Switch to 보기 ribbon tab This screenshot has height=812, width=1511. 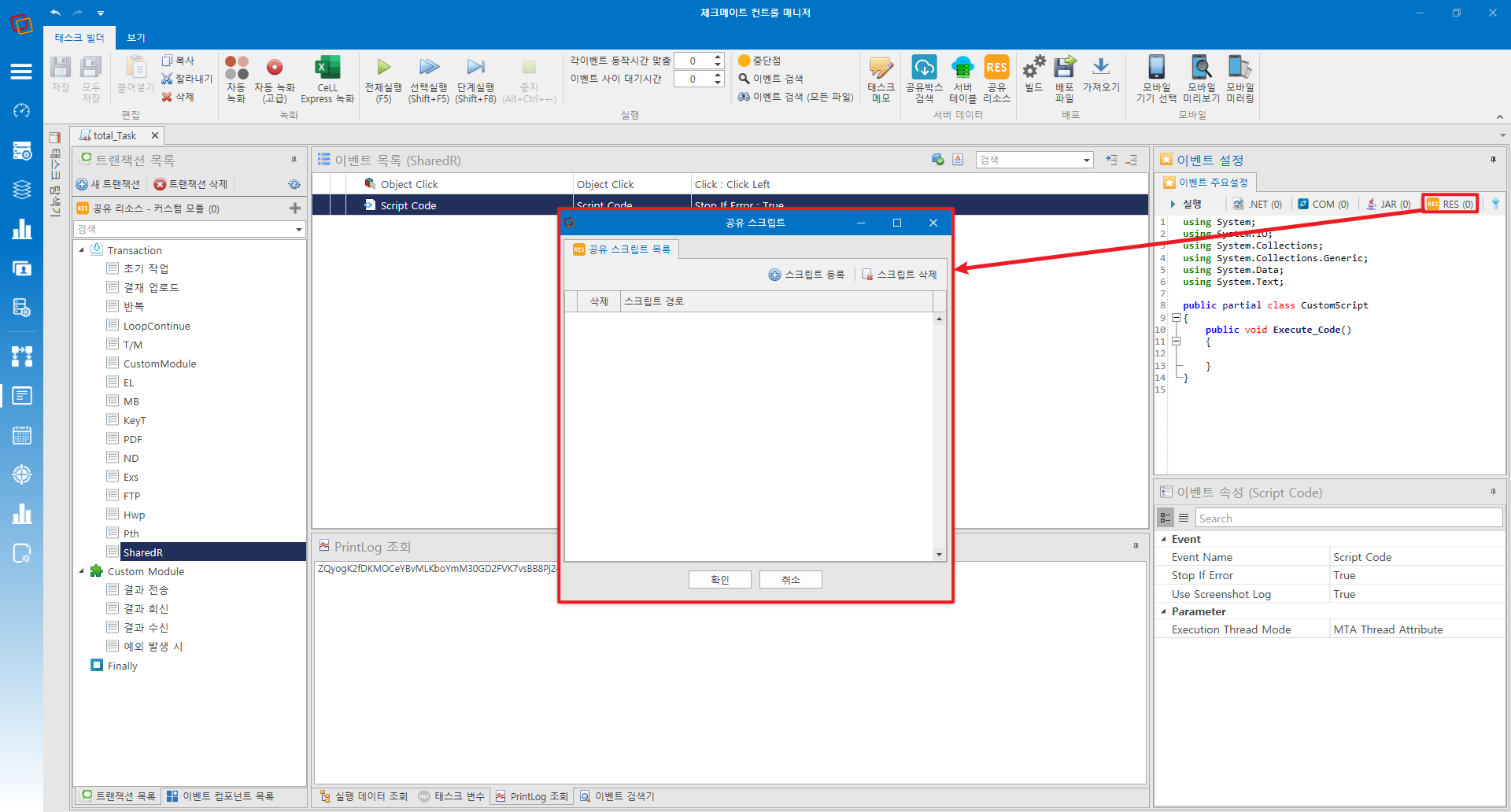point(136,38)
